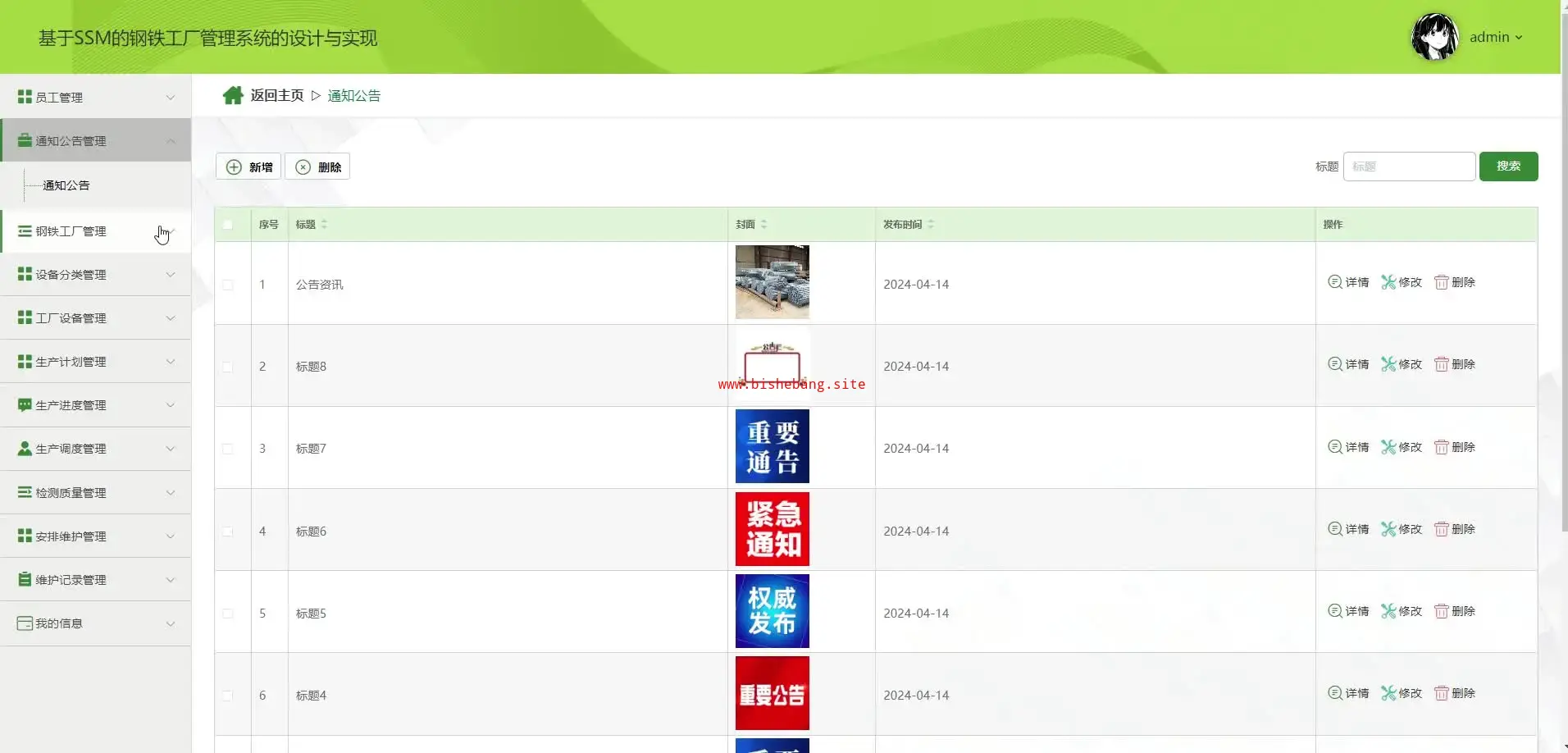Click 通知公告 breadcrumb link

coord(354,95)
